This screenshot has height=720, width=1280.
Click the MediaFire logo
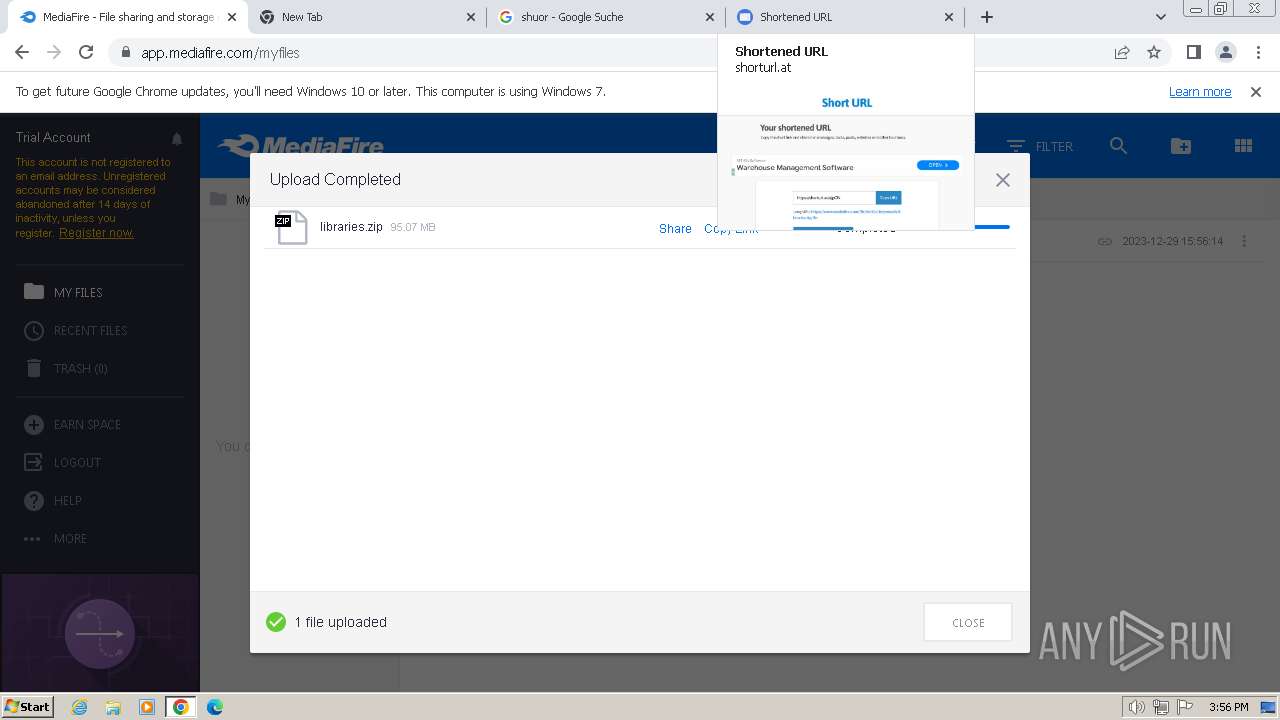coord(300,146)
